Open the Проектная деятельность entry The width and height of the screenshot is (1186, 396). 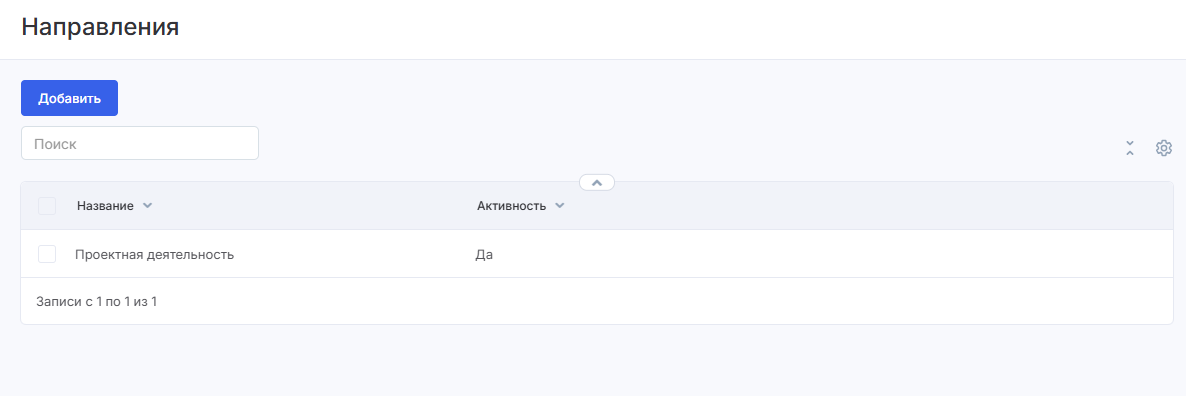click(154, 255)
